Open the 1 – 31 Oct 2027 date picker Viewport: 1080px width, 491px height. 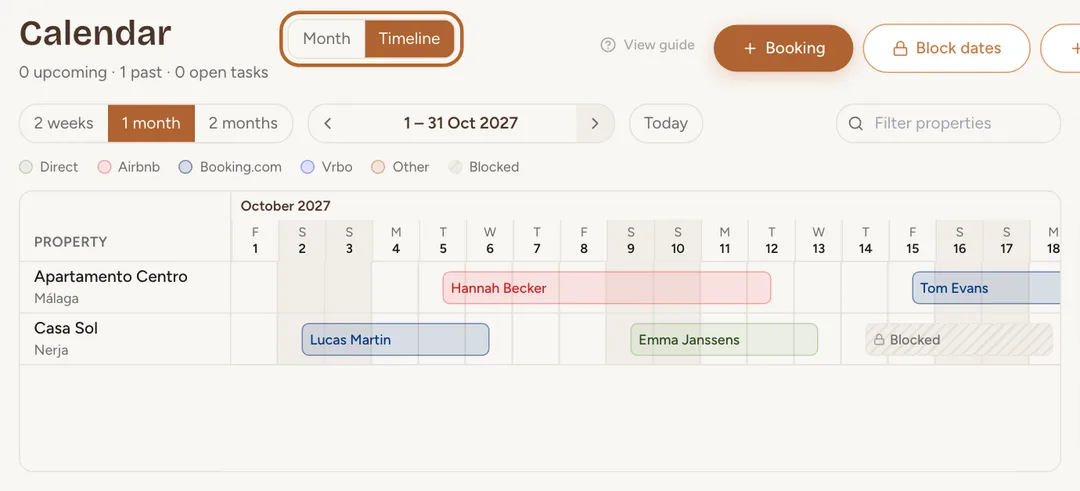[461, 124]
